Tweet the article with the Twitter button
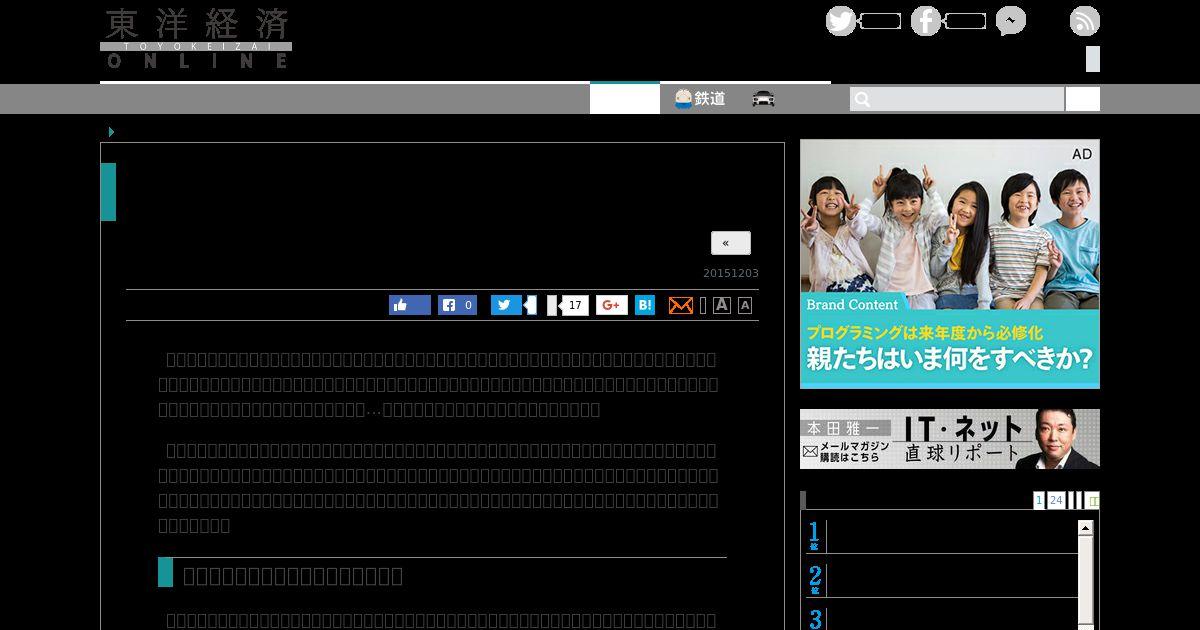The height and width of the screenshot is (630, 1200). pyautogui.click(x=507, y=305)
